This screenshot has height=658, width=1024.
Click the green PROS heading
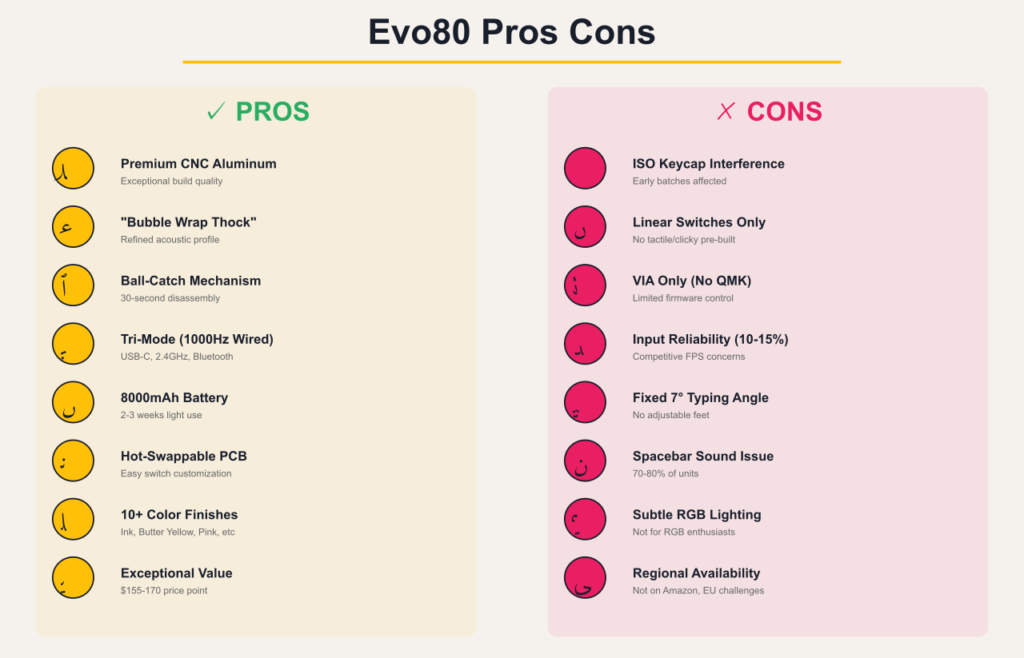point(272,112)
